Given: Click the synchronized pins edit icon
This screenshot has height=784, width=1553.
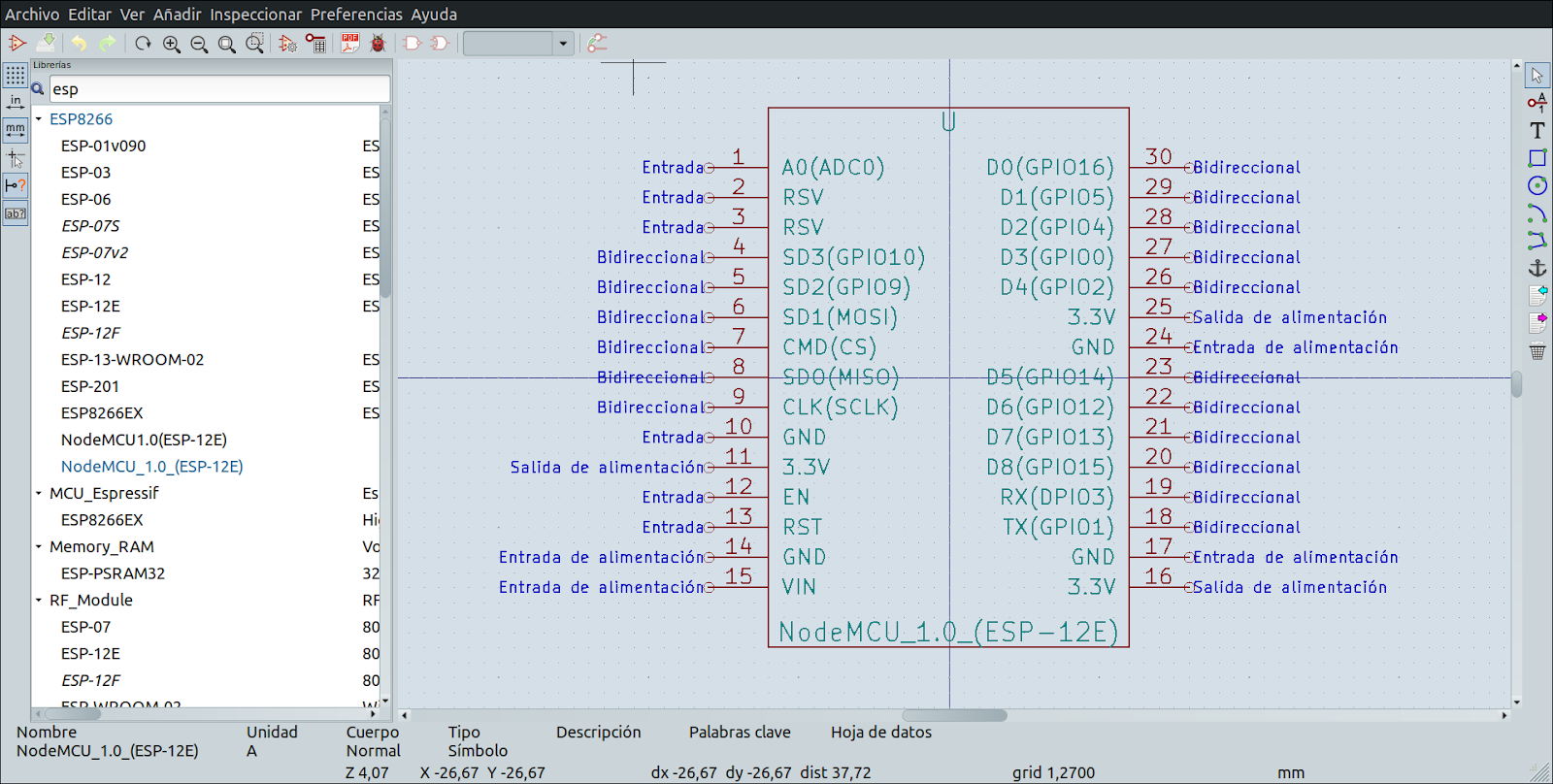Looking at the screenshot, I should click(597, 44).
